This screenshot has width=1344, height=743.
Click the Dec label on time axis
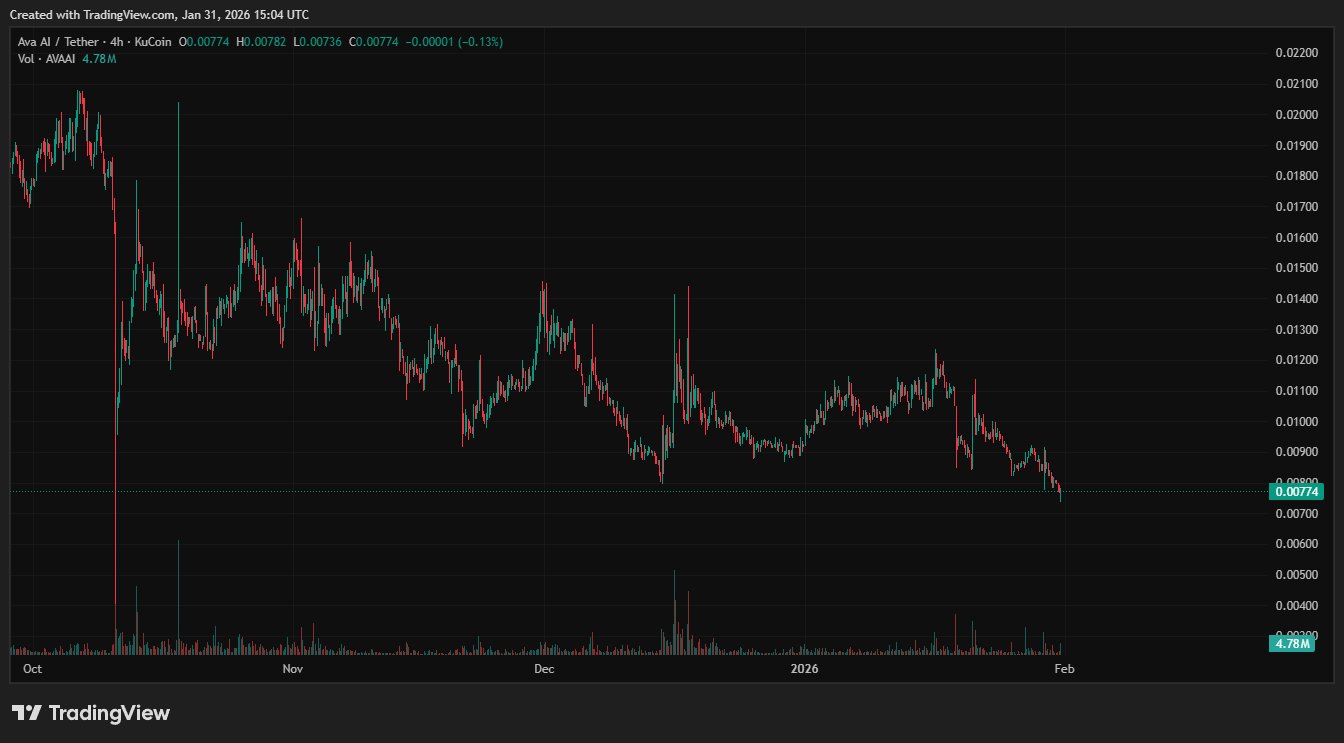544,667
